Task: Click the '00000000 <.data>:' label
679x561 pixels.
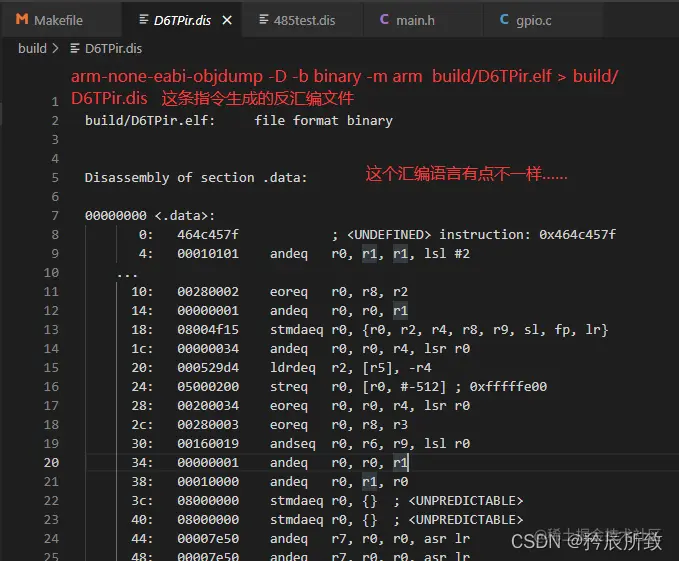Action: coord(150,216)
